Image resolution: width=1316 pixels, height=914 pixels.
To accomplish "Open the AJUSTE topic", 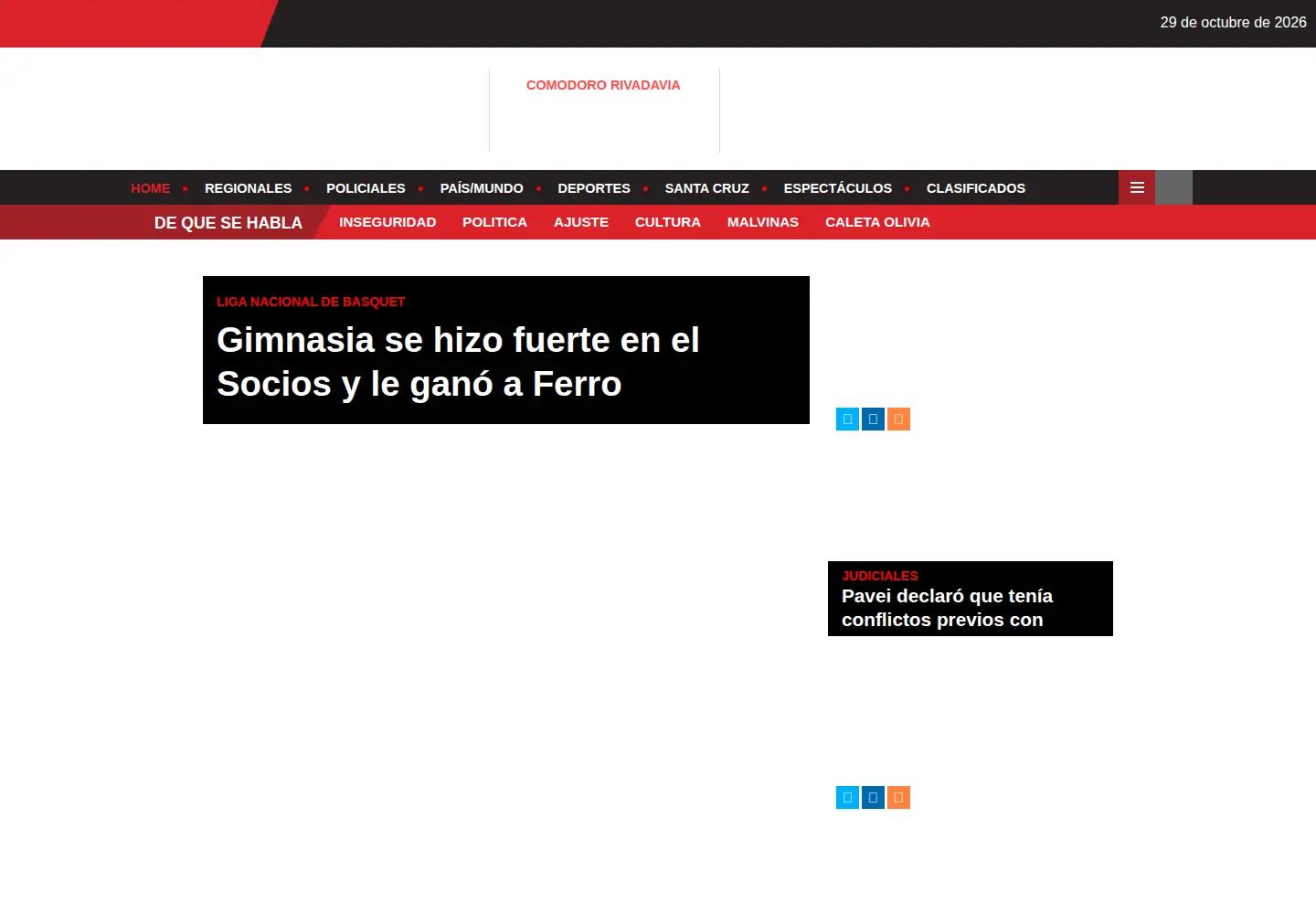I will (x=581, y=222).
